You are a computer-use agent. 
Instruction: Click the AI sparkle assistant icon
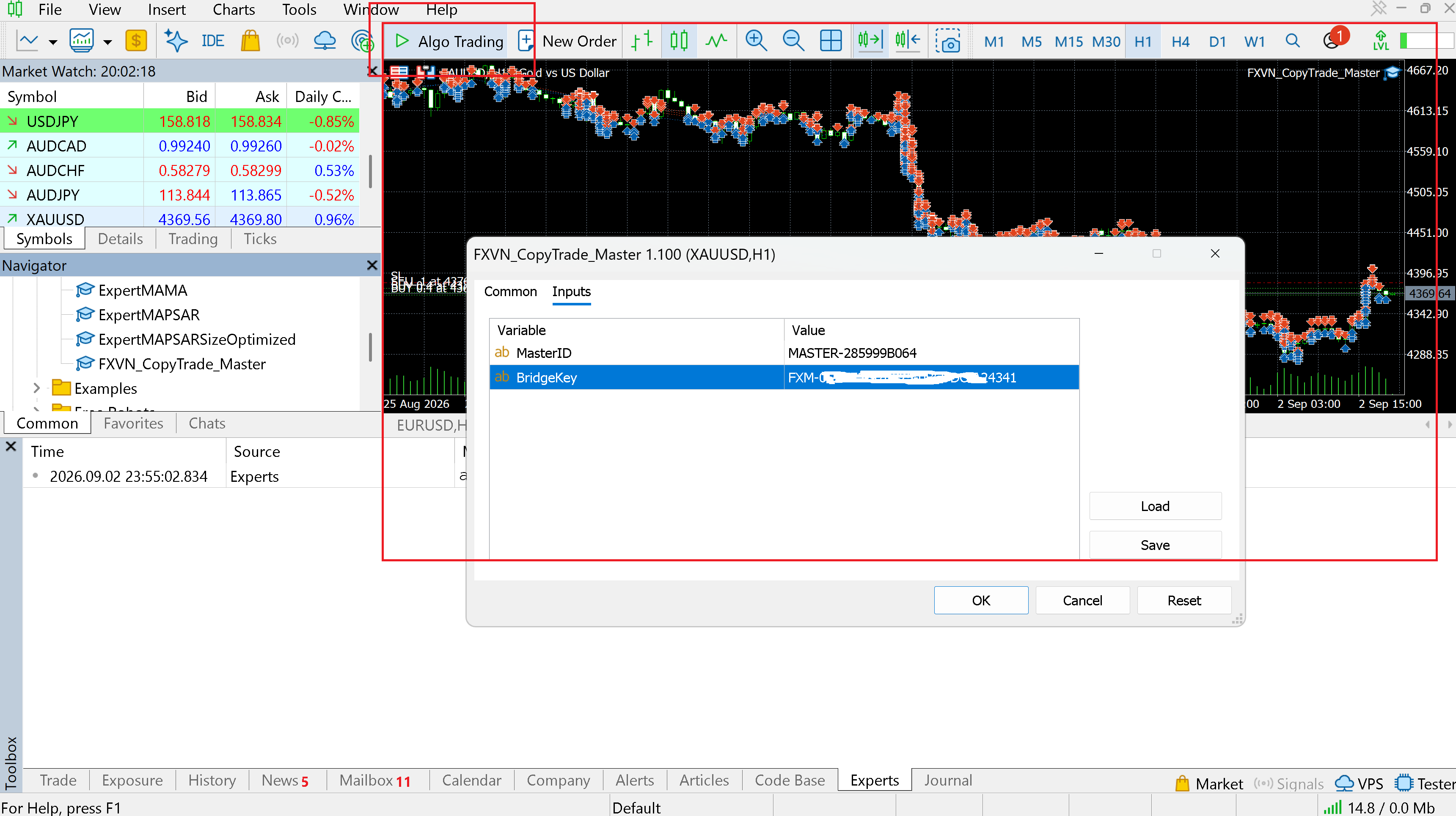click(x=175, y=41)
